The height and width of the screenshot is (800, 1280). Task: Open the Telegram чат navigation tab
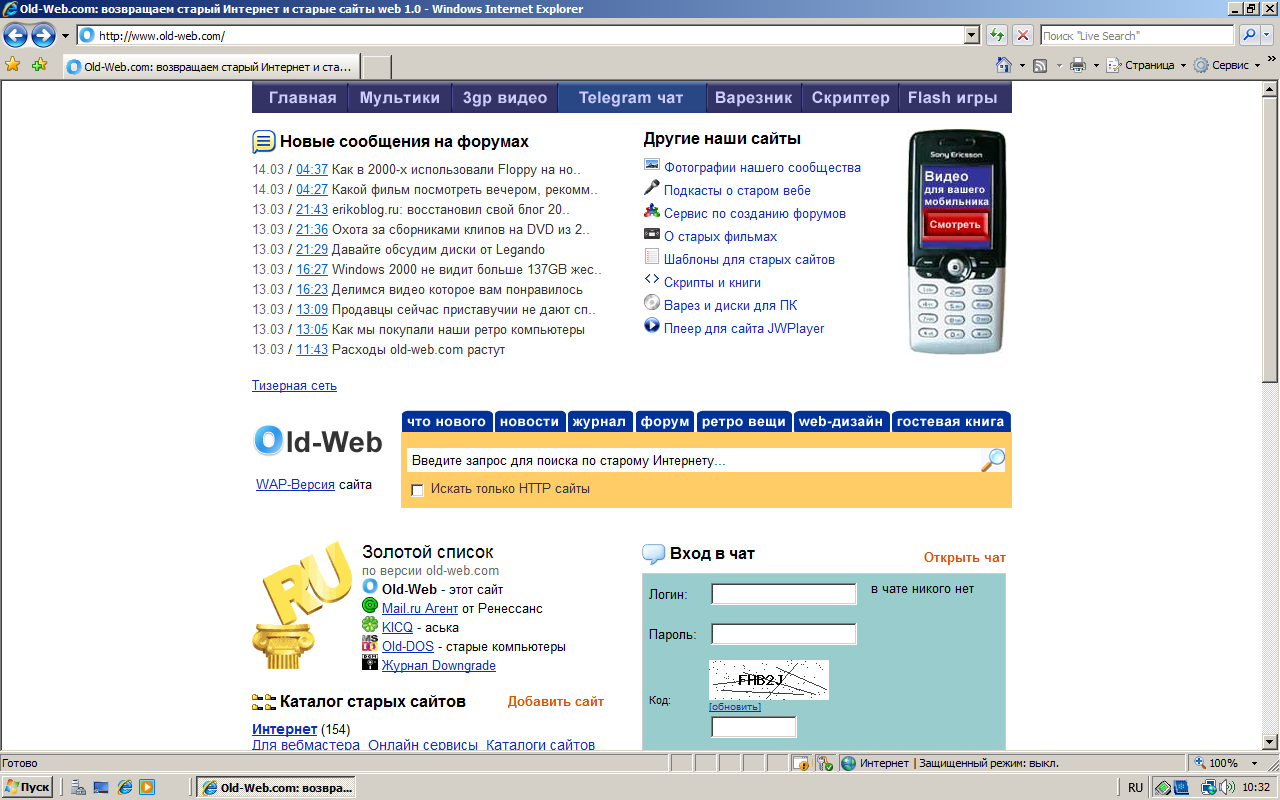(631, 98)
